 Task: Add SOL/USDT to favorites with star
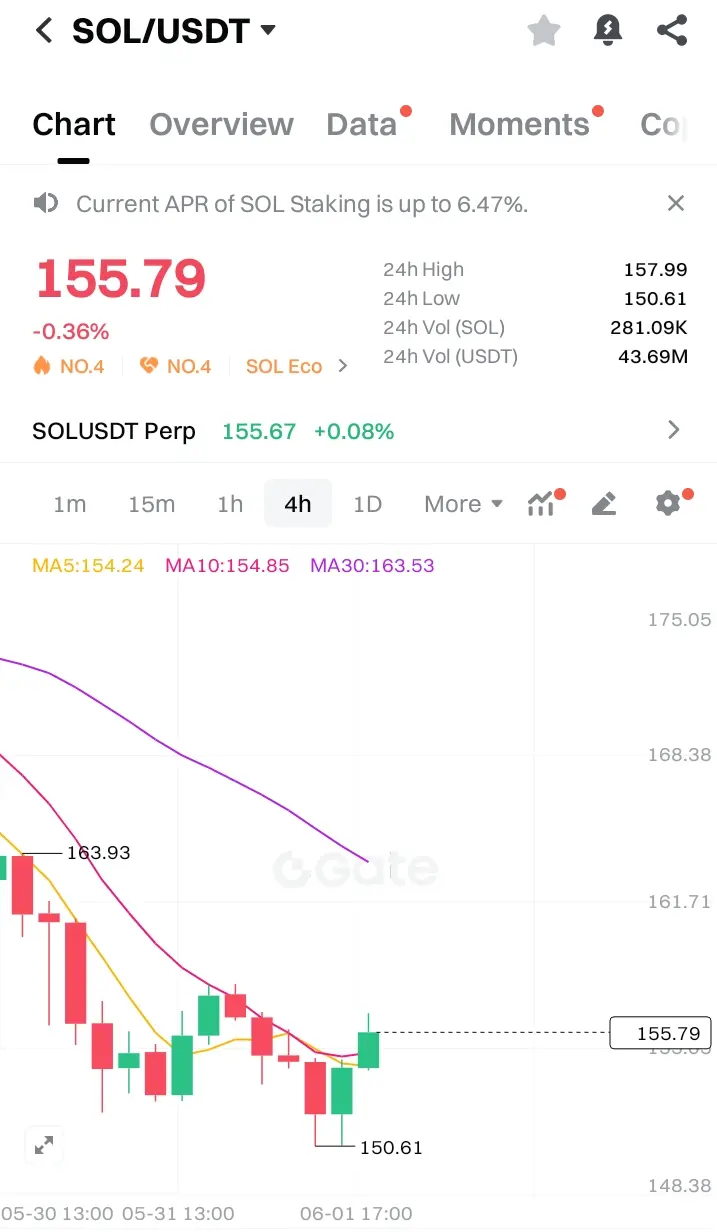pyautogui.click(x=544, y=31)
